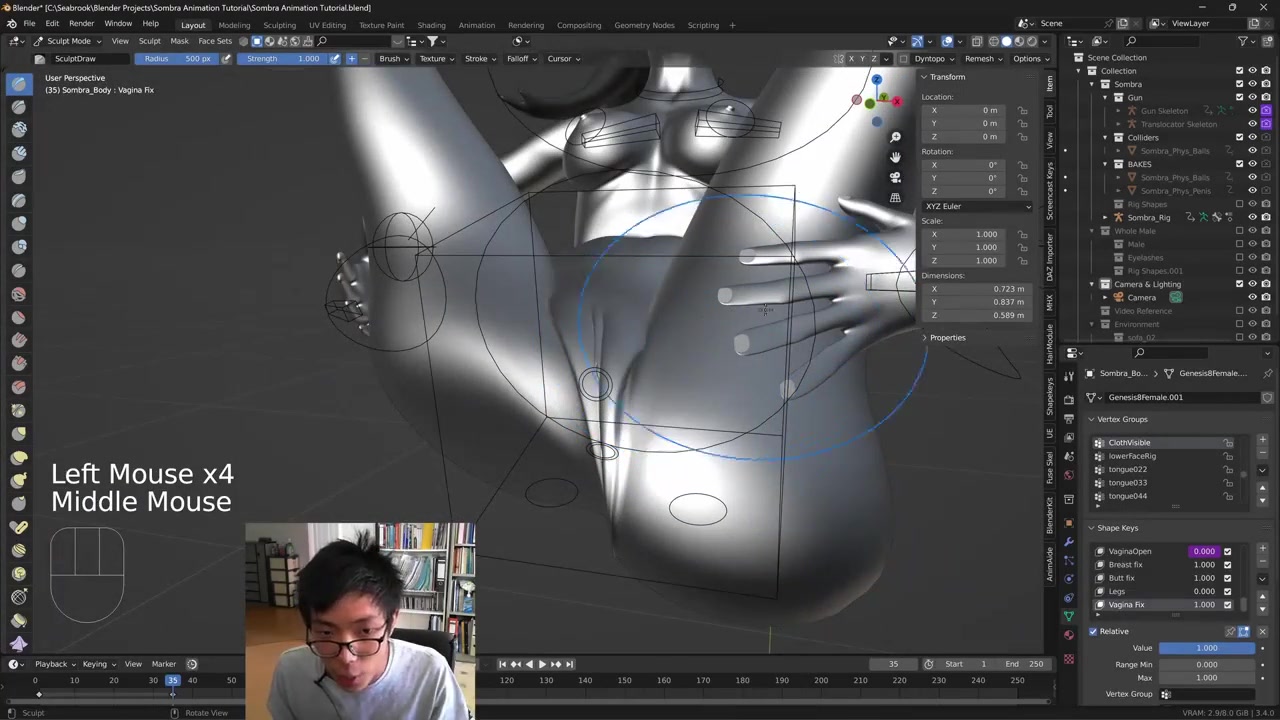Click the zoom magnifier viewport icon
1280x720 pixels.
click(895, 137)
